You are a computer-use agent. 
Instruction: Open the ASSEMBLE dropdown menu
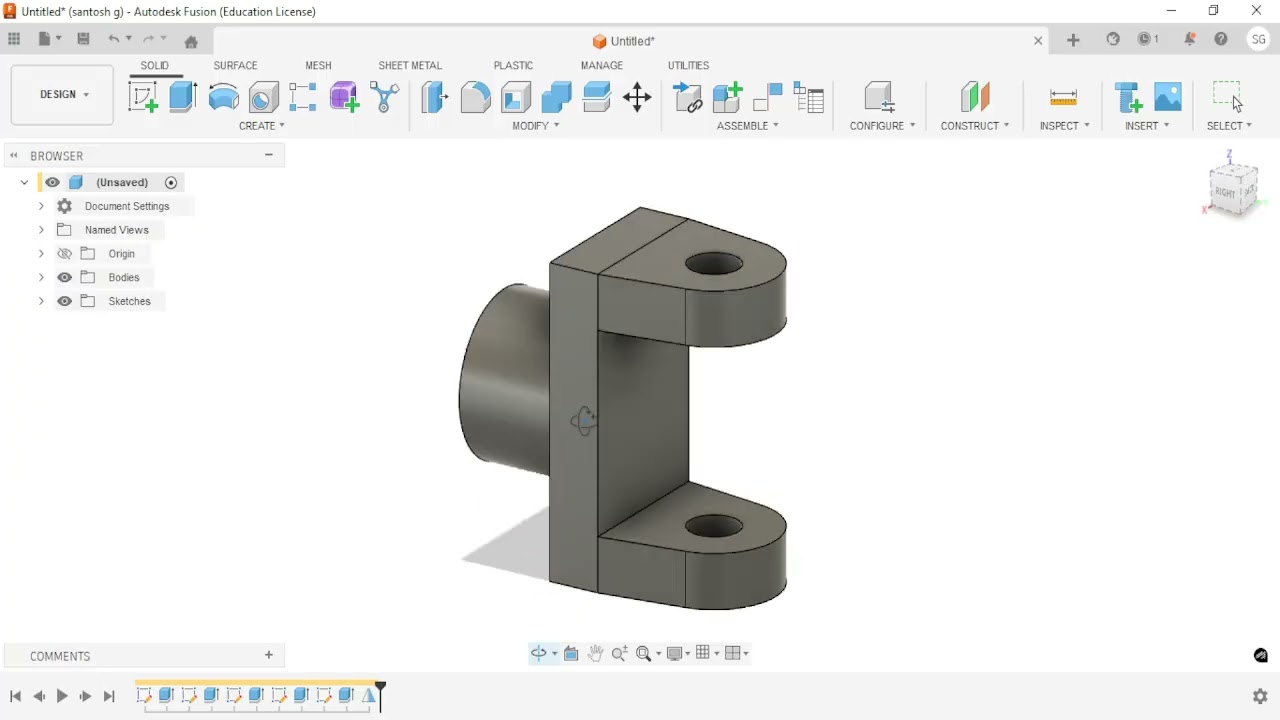pos(748,126)
